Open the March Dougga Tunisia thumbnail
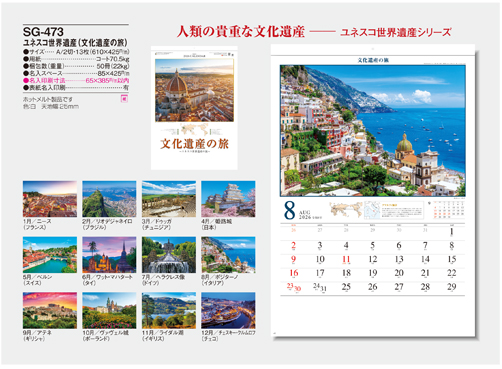Image resolution: width=502 pixels, height=369 pixels. (x=169, y=199)
